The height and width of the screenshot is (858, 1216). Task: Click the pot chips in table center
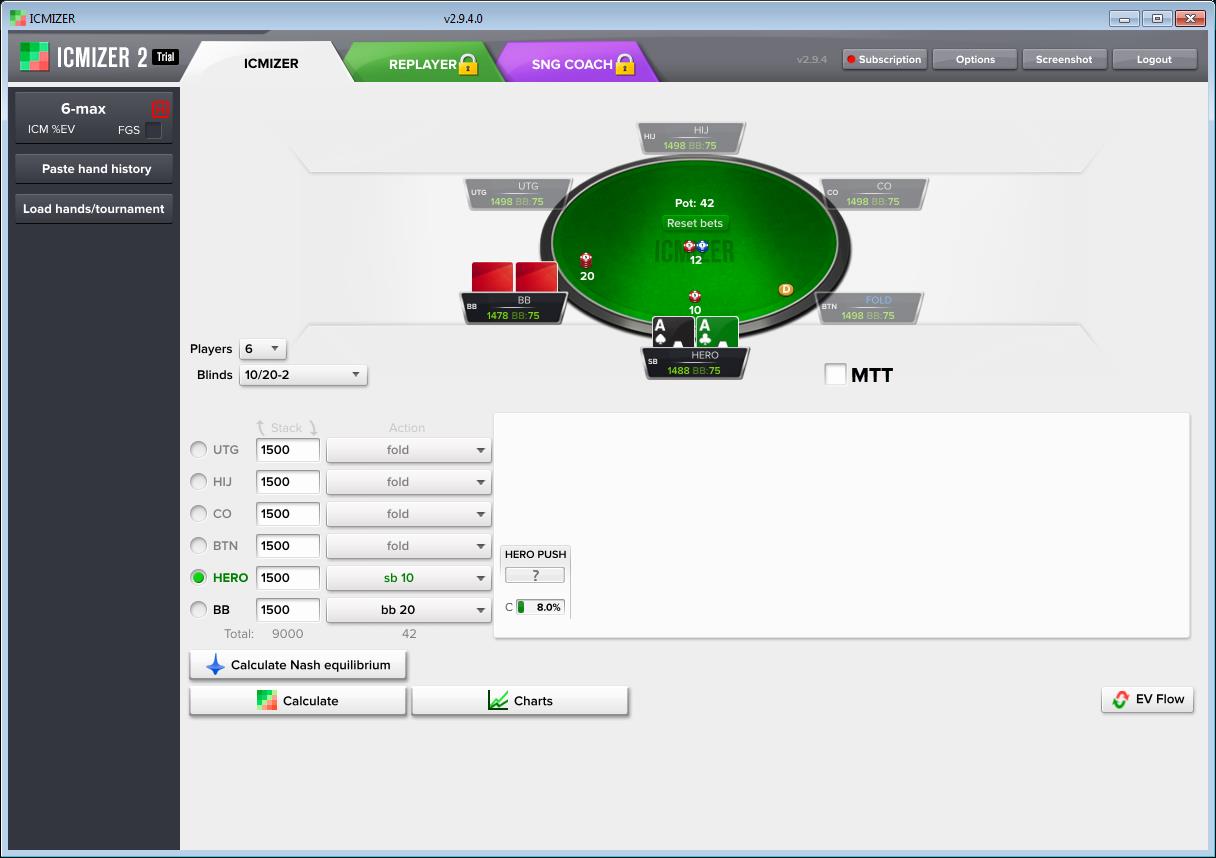(x=695, y=246)
